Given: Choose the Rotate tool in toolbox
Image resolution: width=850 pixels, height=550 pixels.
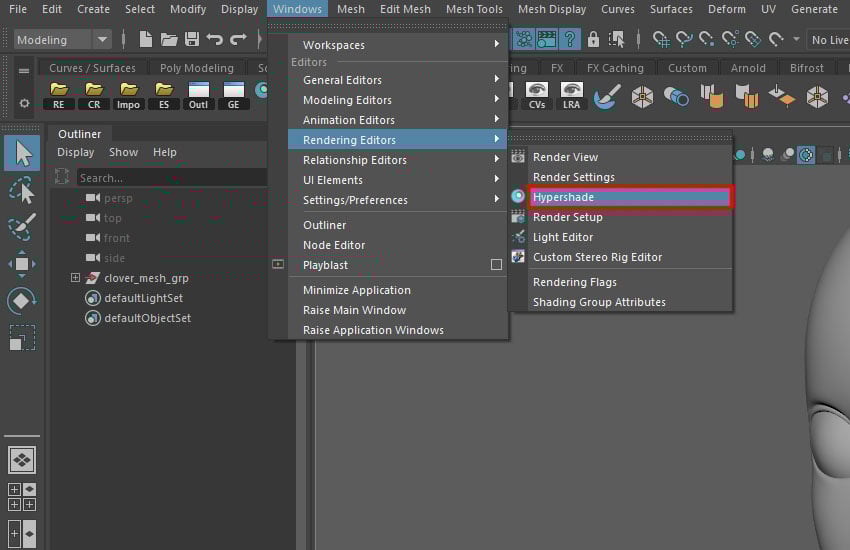Looking at the screenshot, I should 22,301.
